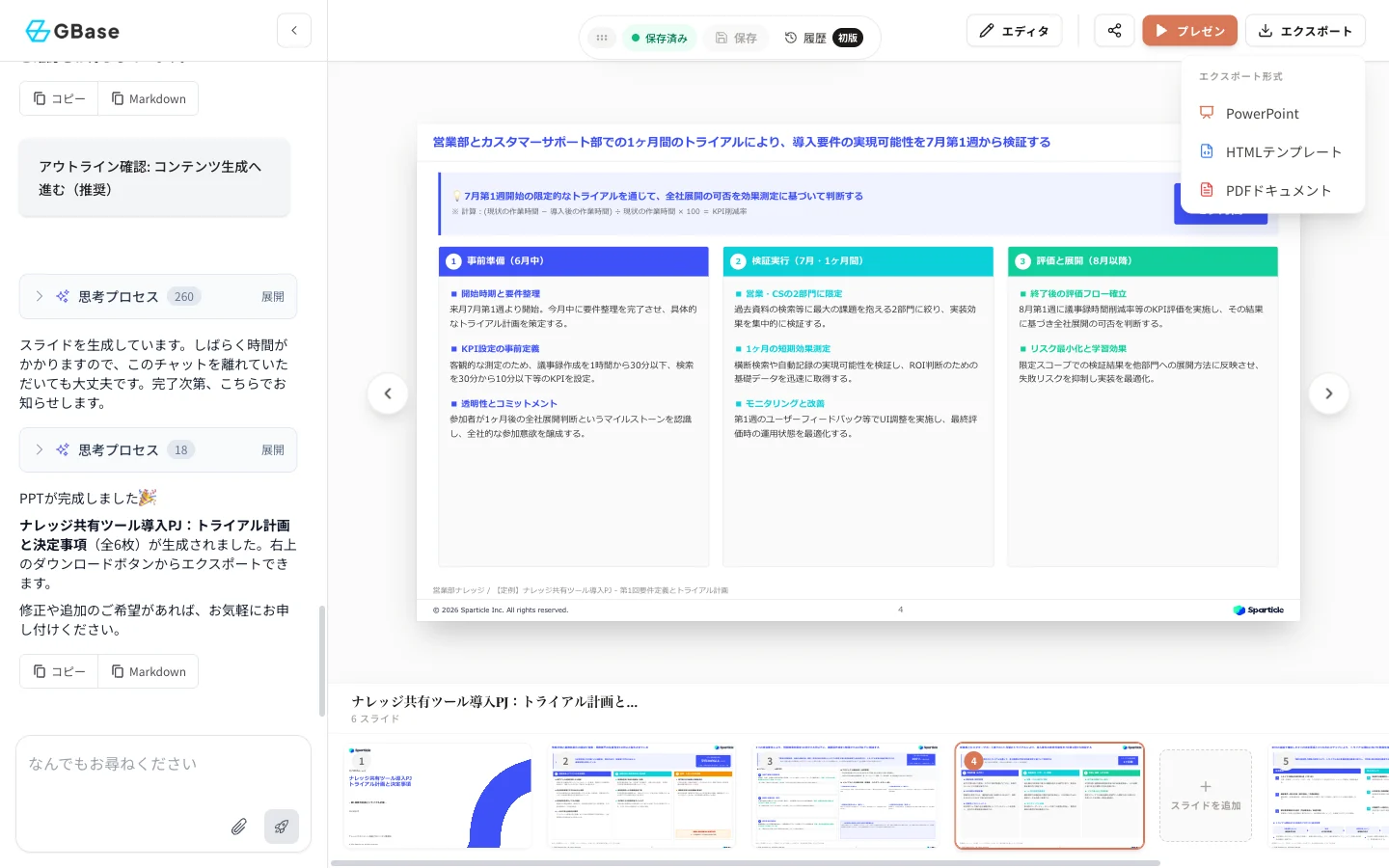Screen dimensions: 1389x868
Task: Click the 初版 version badge
Action: (x=848, y=38)
